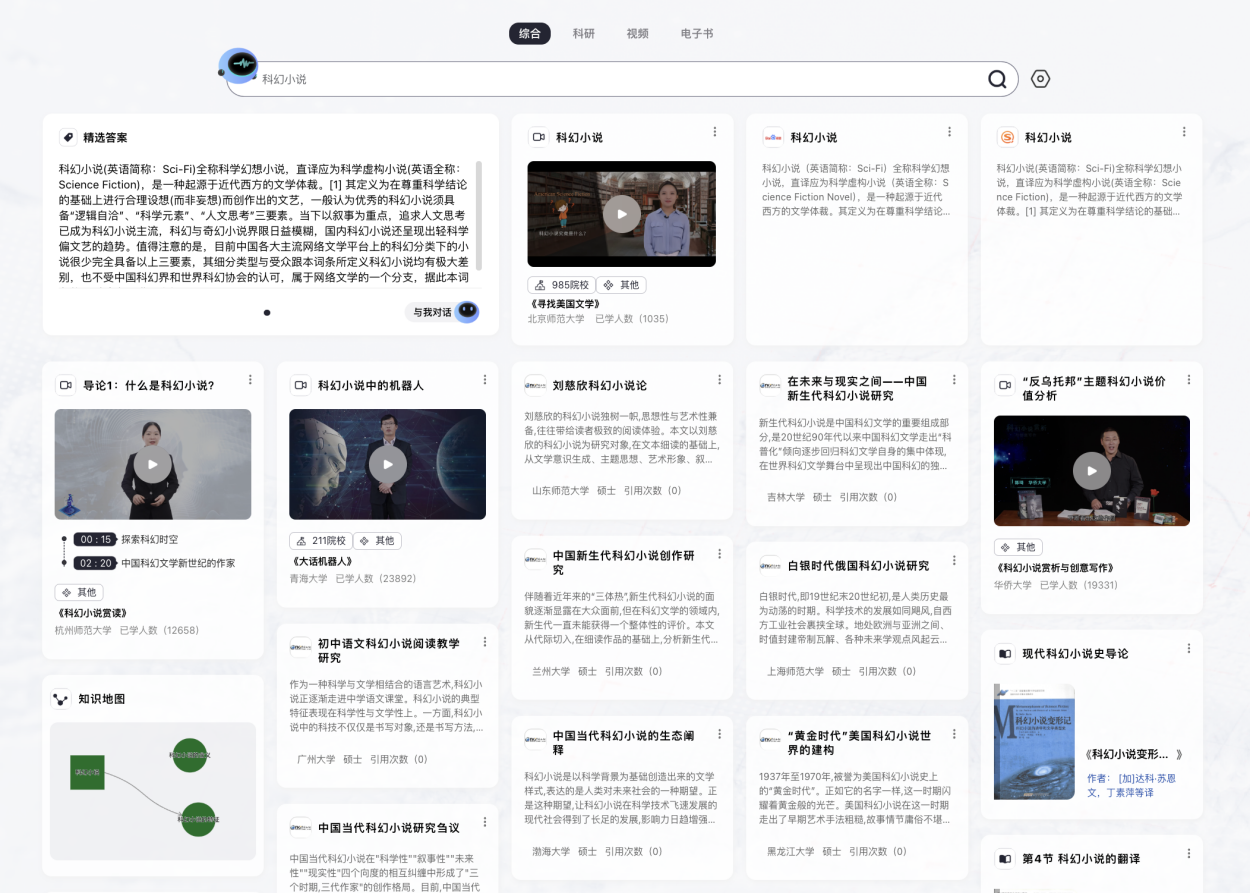
Task: Open three-dot menu on 白银时代俄国科幻小说研究
Action: (954, 560)
